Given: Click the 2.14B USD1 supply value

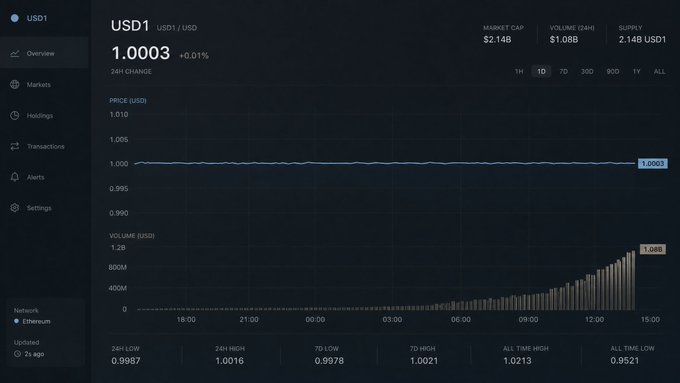Looking at the screenshot, I should [642, 39].
